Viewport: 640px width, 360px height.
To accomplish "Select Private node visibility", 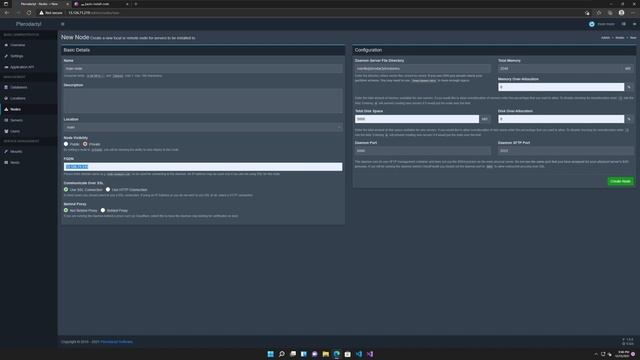I will (85, 144).
